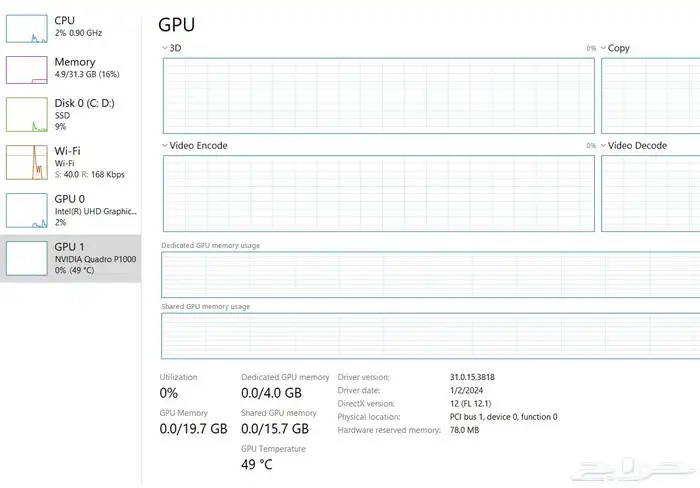Click the Dedicated GPU memory usage graph
This screenshot has width=700, height=488.
[430, 274]
